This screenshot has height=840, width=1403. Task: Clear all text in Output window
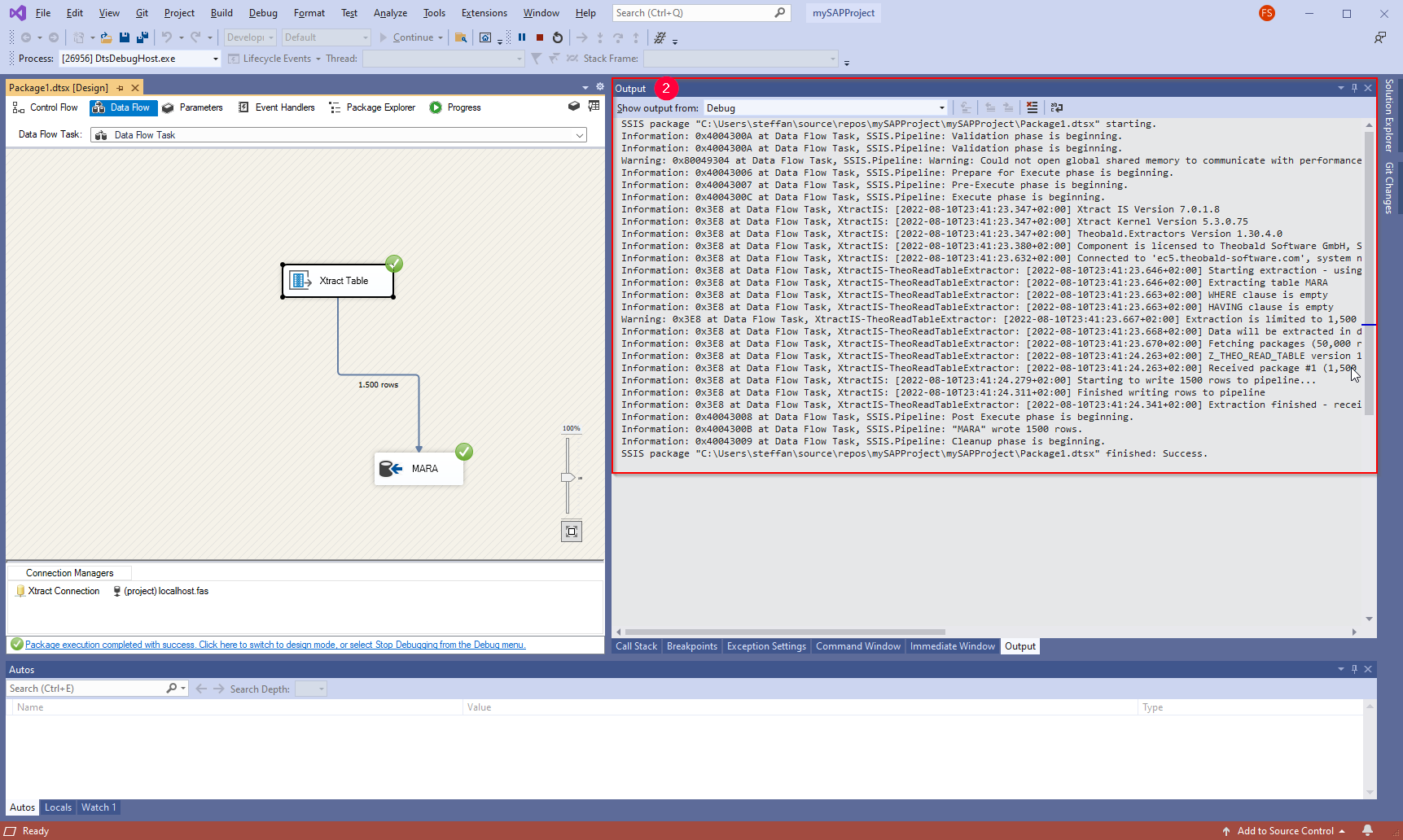coord(1033,107)
